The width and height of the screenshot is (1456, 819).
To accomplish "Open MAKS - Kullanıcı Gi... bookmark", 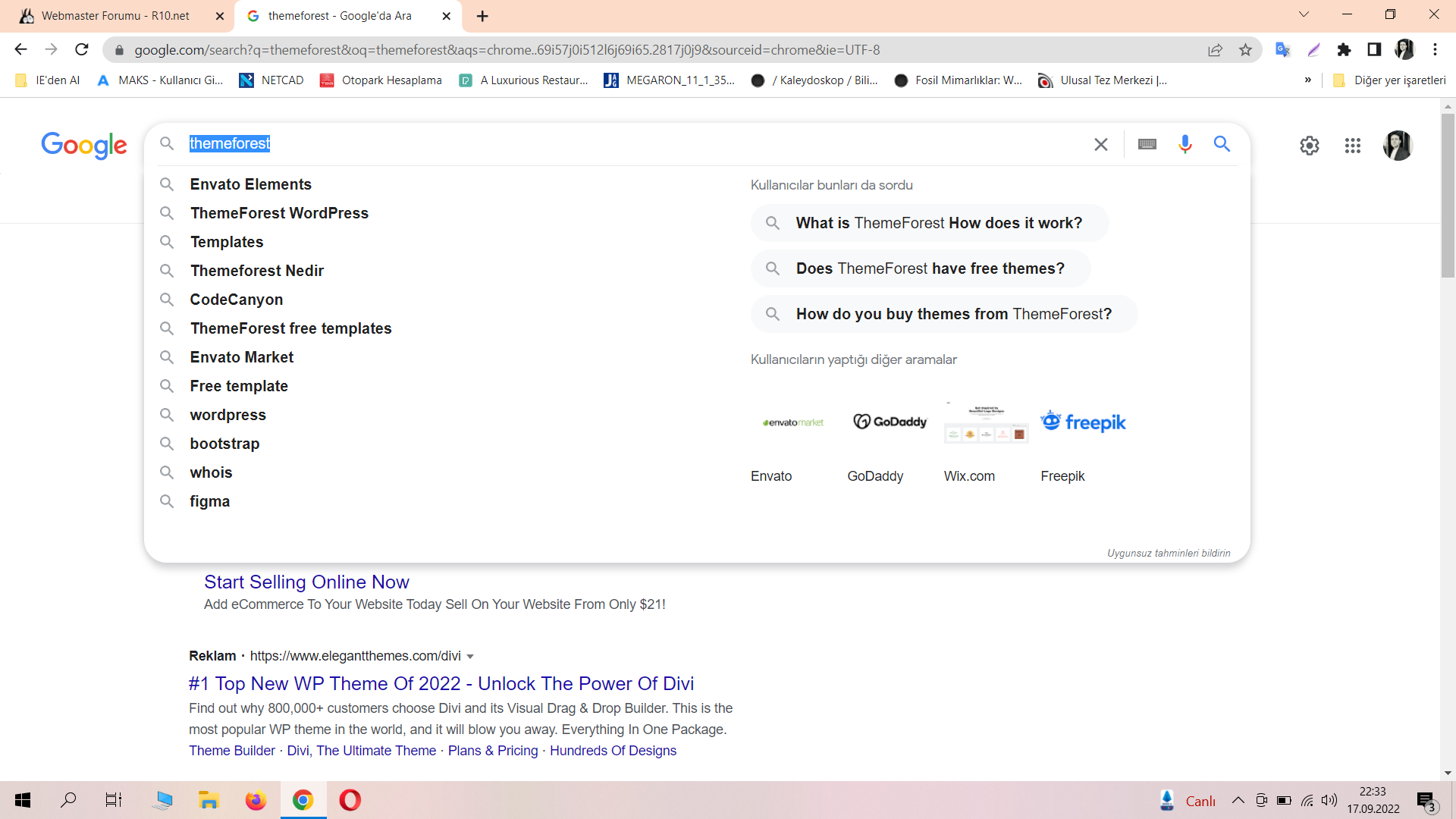I will (160, 80).
